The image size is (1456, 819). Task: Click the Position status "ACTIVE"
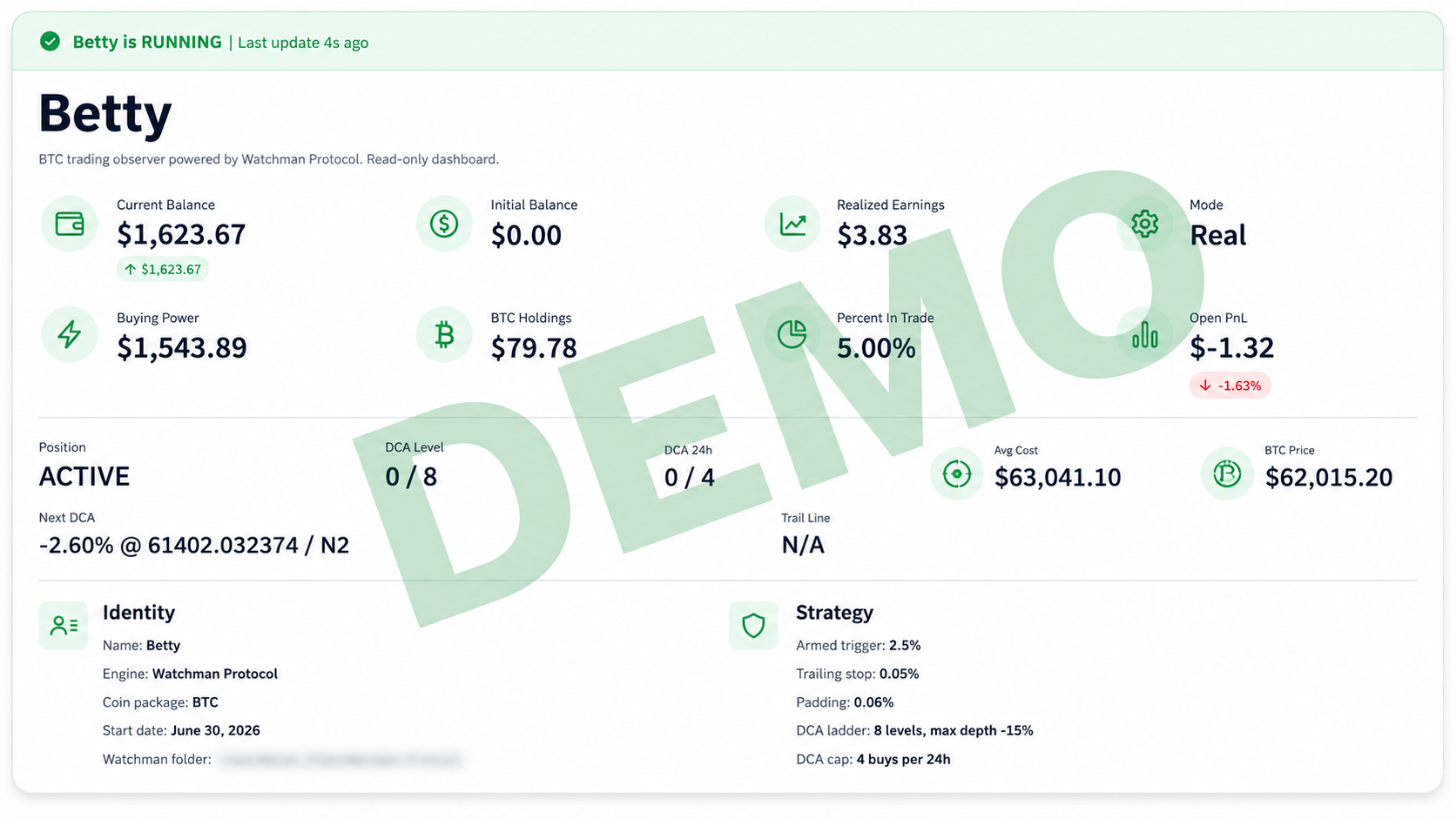tap(84, 477)
